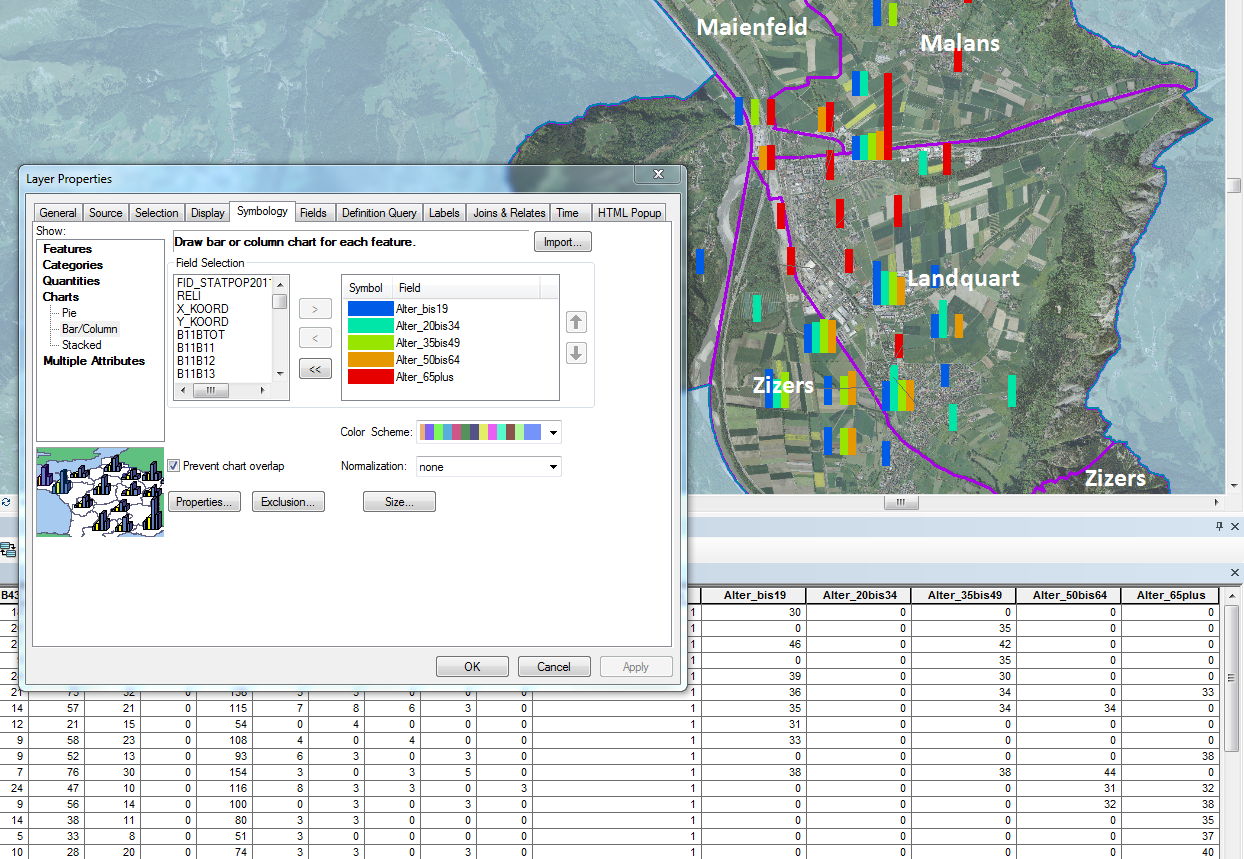This screenshot has height=859, width=1244.
Task: Click the remove field left-arrow button
Action: click(x=315, y=339)
